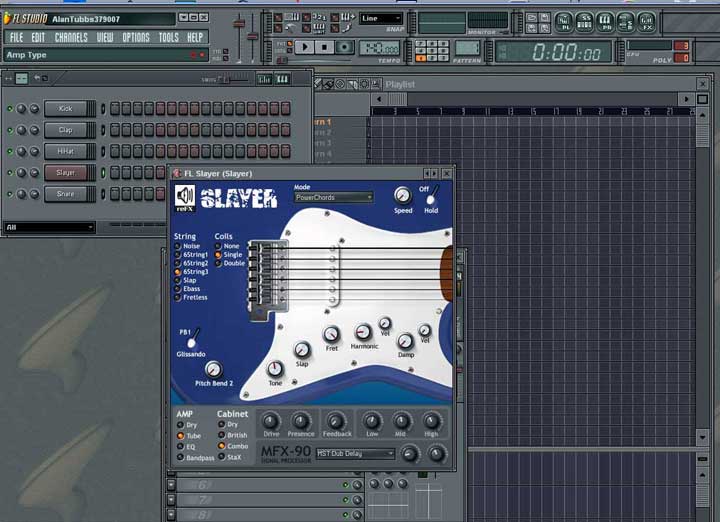This screenshot has width=720, height=522.
Task: Click the FL Studio fruit logo
Action: (x=7, y=18)
